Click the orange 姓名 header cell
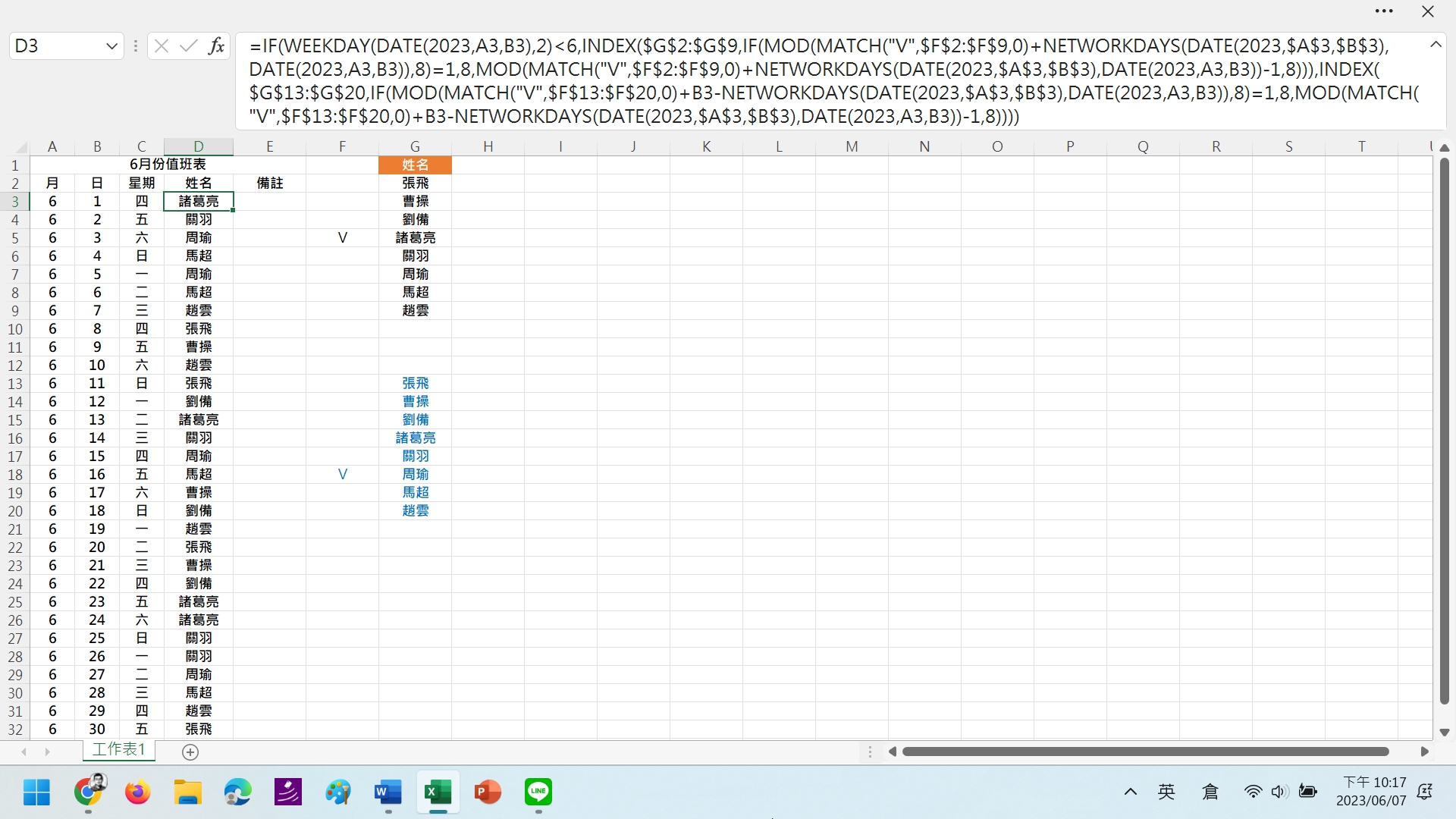 coord(415,165)
